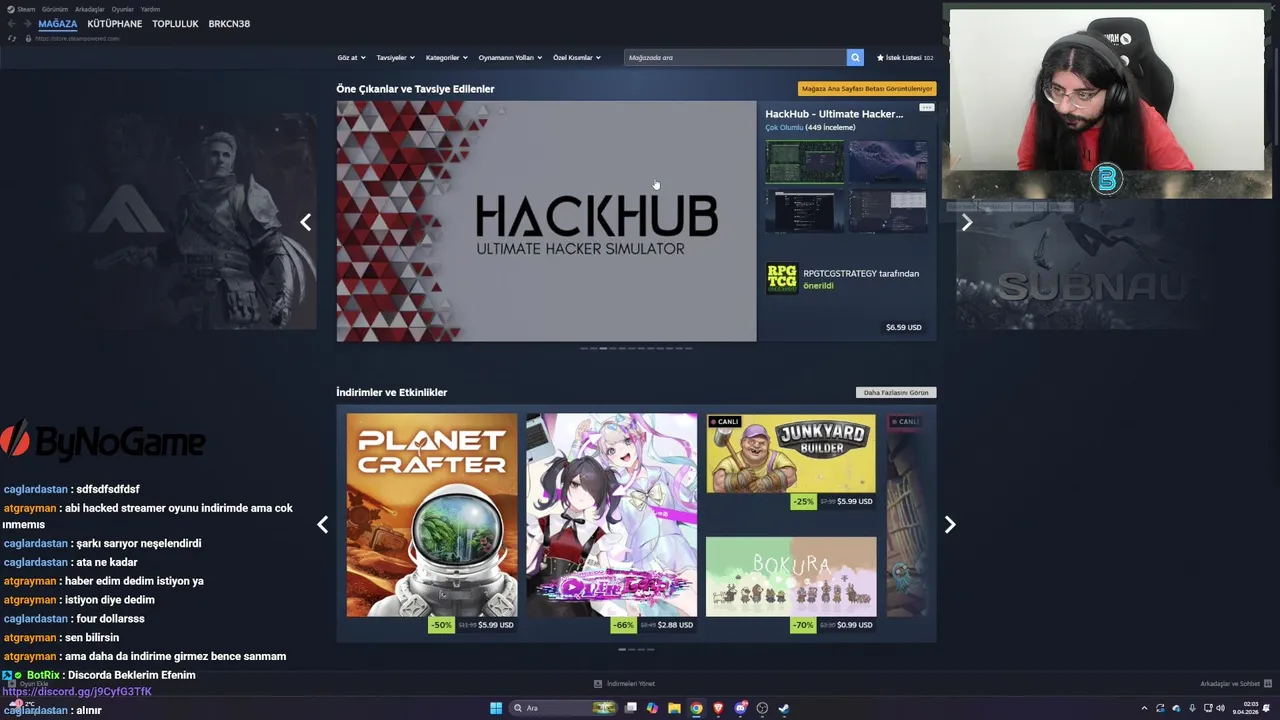Click the Windows taskbar Ara search box
This screenshot has width=1280, height=720.
(x=564, y=708)
